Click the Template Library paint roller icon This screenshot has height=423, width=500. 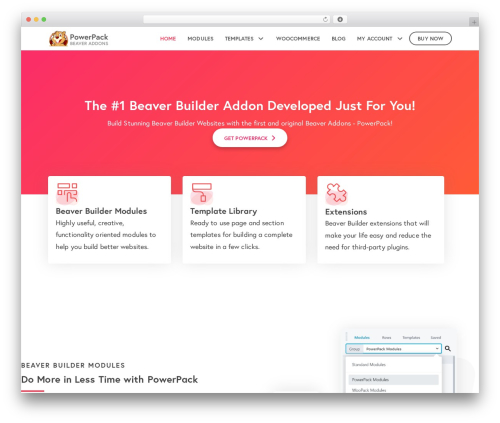tap(202, 193)
